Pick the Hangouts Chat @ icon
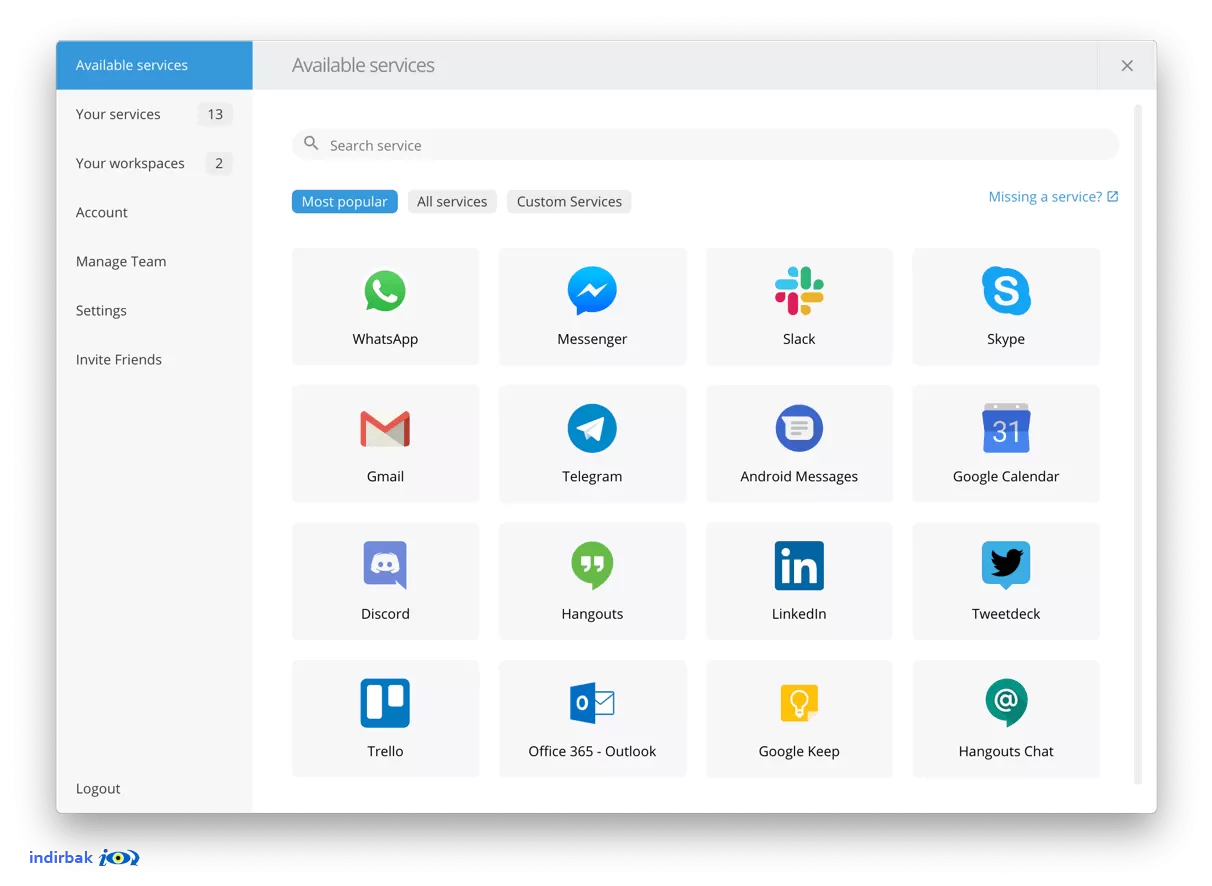This screenshot has height=886, width=1212. pyautogui.click(x=1006, y=703)
